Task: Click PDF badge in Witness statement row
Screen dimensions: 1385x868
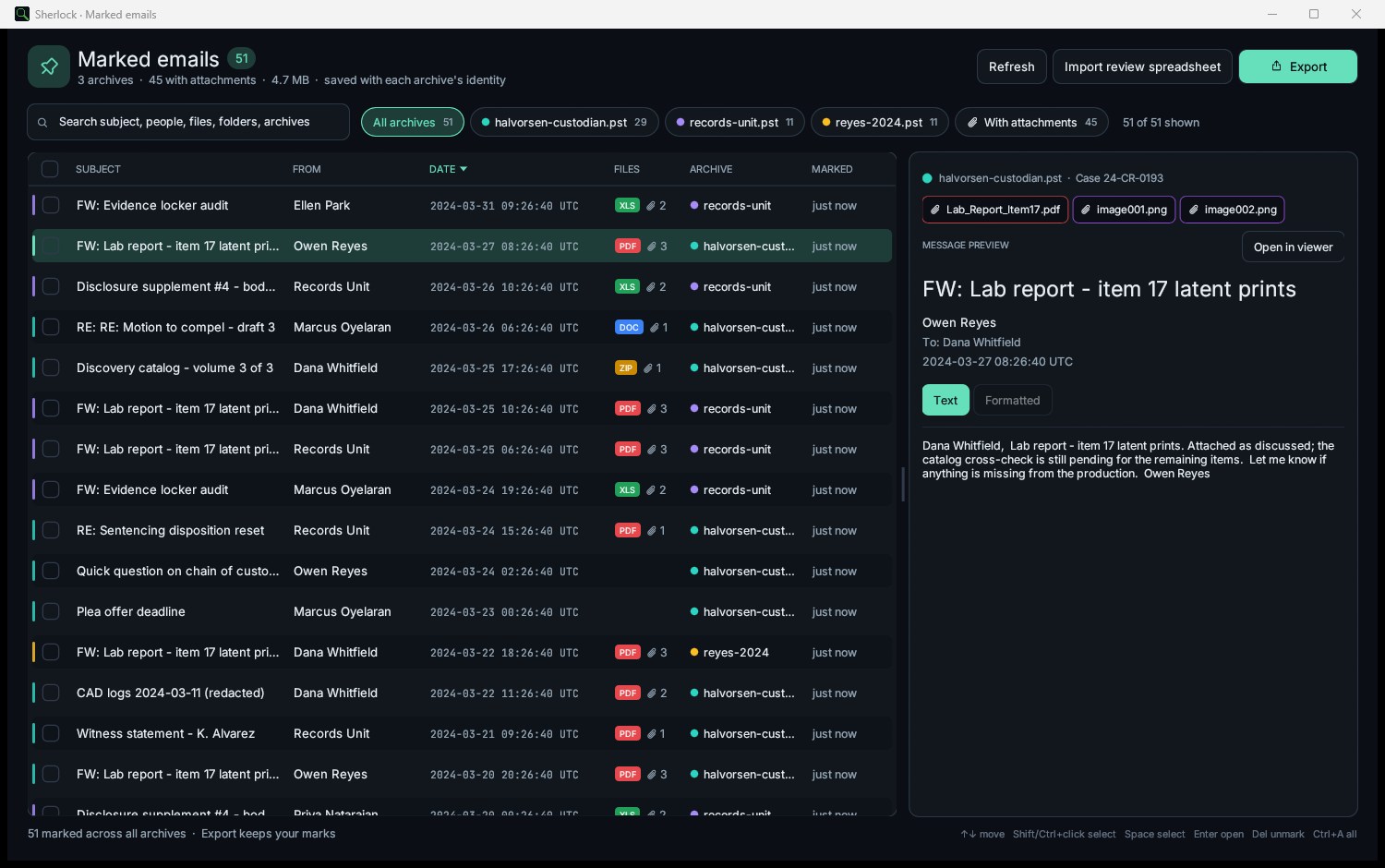Action: [628, 733]
